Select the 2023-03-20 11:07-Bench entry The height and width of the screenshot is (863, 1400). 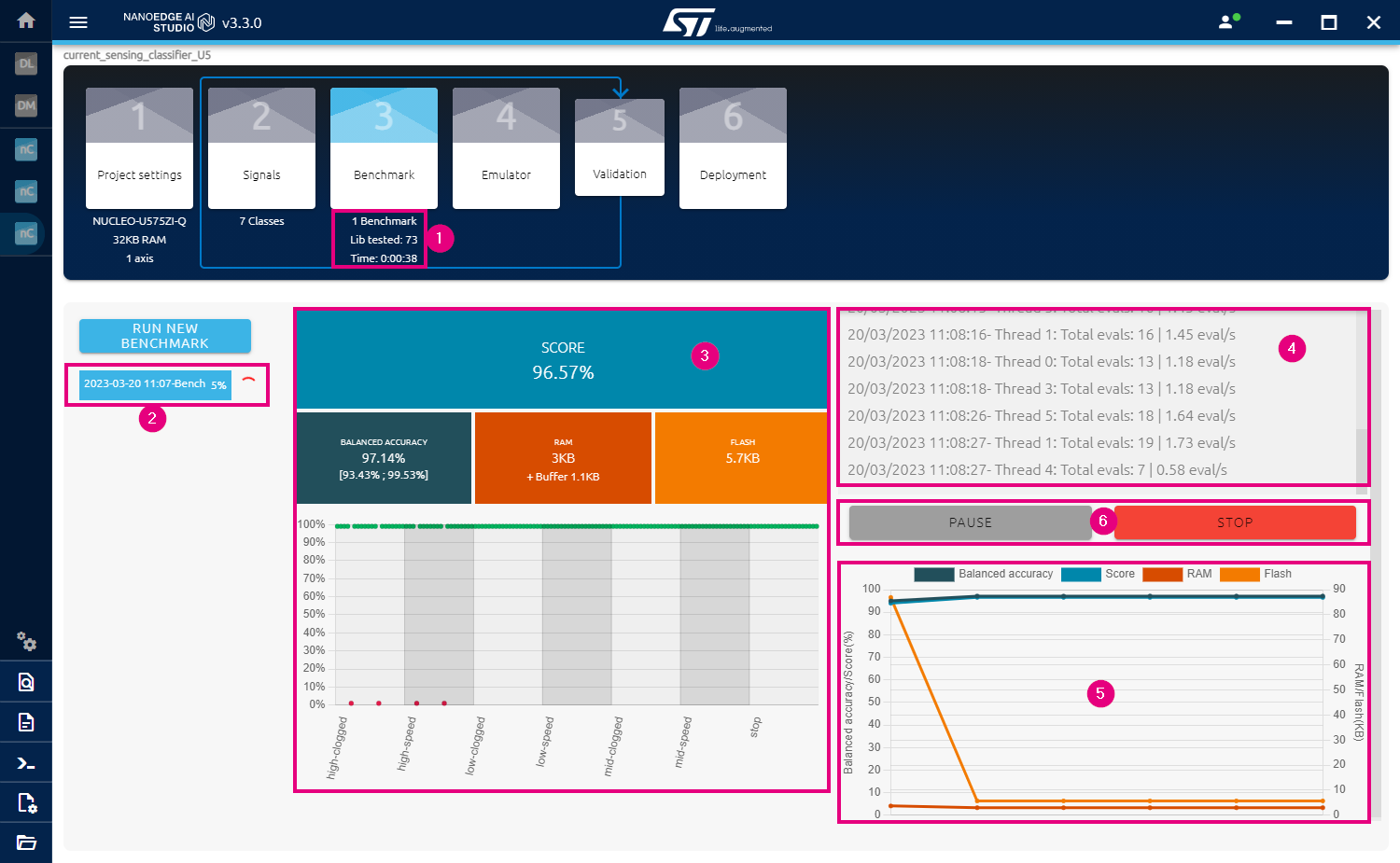tap(155, 384)
